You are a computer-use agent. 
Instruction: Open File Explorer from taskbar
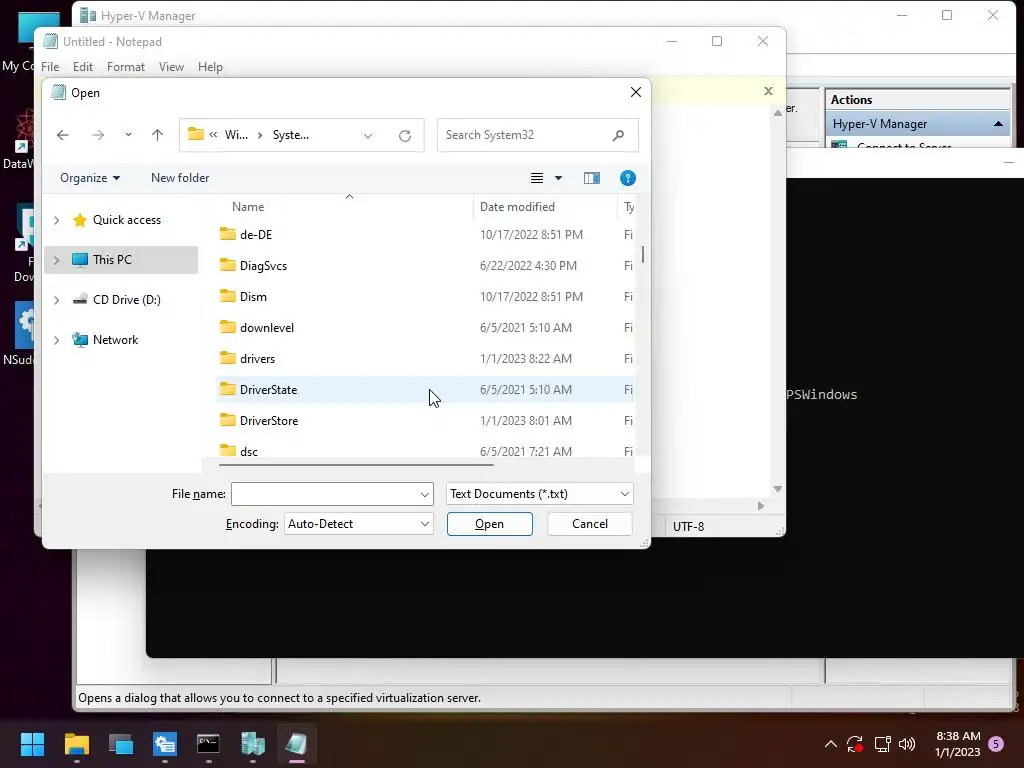point(76,744)
